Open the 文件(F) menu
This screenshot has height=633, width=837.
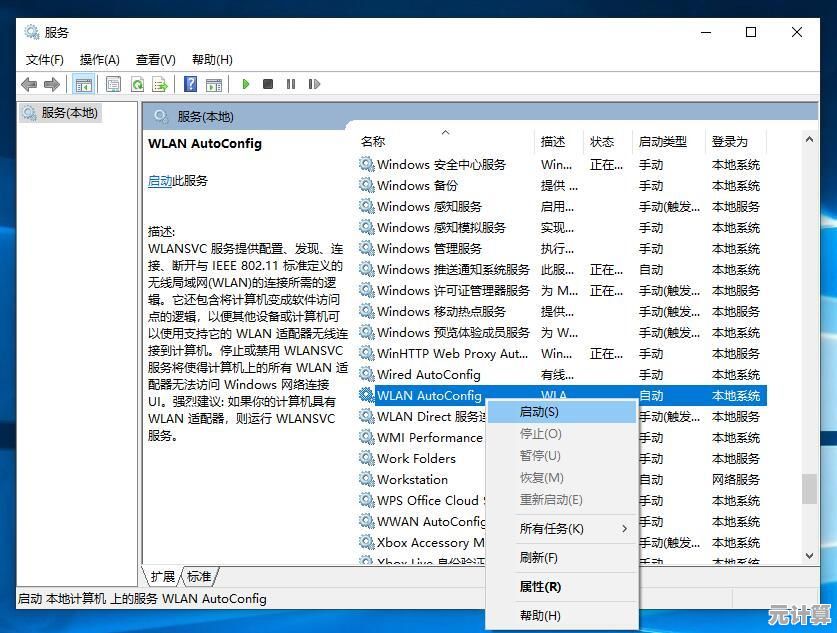[45, 59]
